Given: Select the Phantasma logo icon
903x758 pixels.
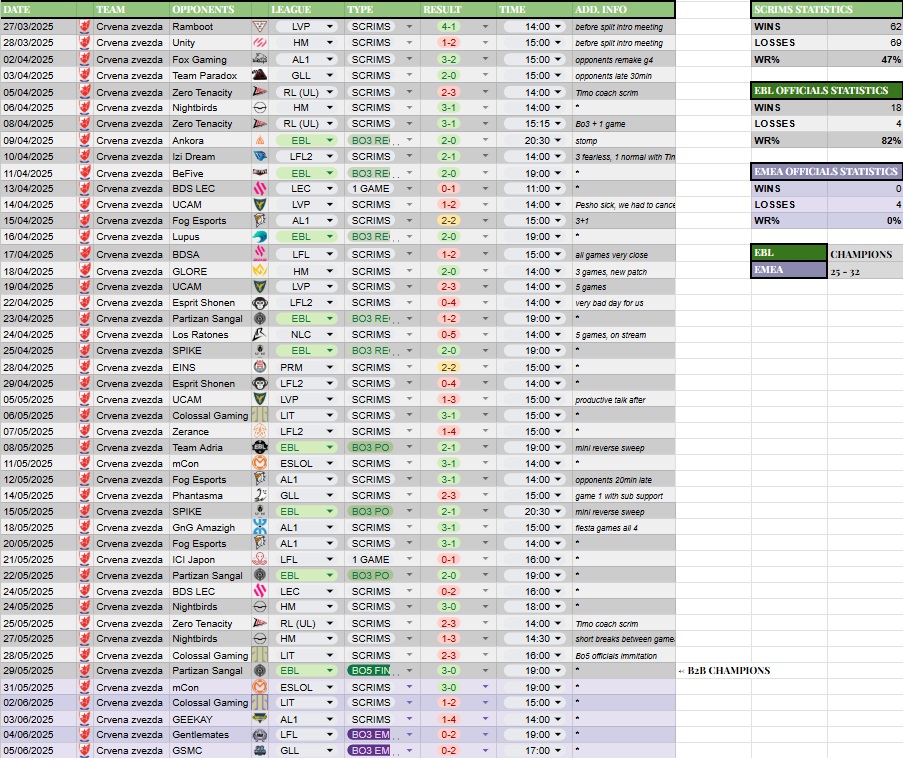Looking at the screenshot, I should click(260, 495).
